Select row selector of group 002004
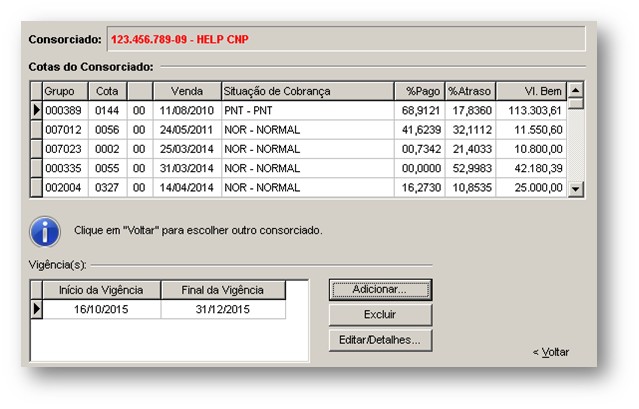 pyautogui.click(x=37, y=187)
